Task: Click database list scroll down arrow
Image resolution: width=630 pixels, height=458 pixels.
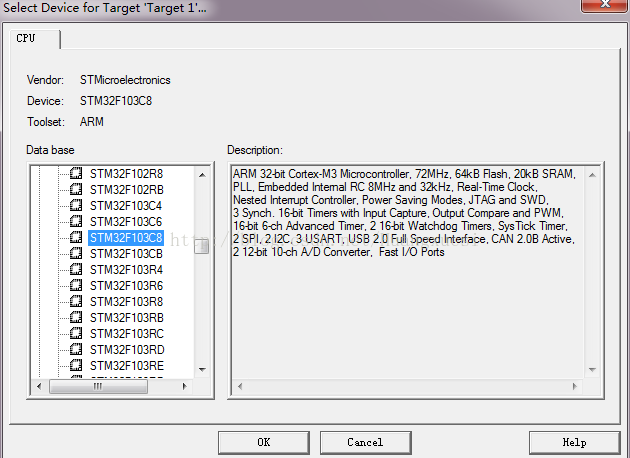Action: click(202, 370)
